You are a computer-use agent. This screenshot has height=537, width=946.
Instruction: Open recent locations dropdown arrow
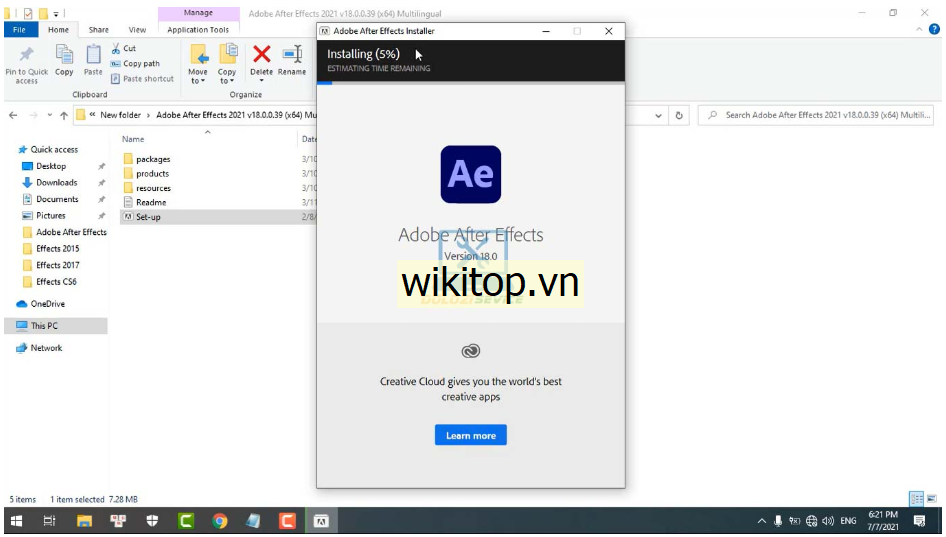click(x=49, y=115)
